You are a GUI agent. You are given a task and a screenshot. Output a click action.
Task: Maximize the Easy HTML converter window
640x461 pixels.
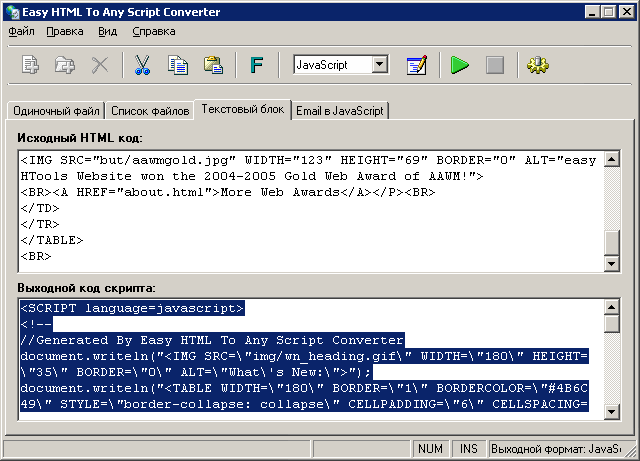tap(608, 12)
